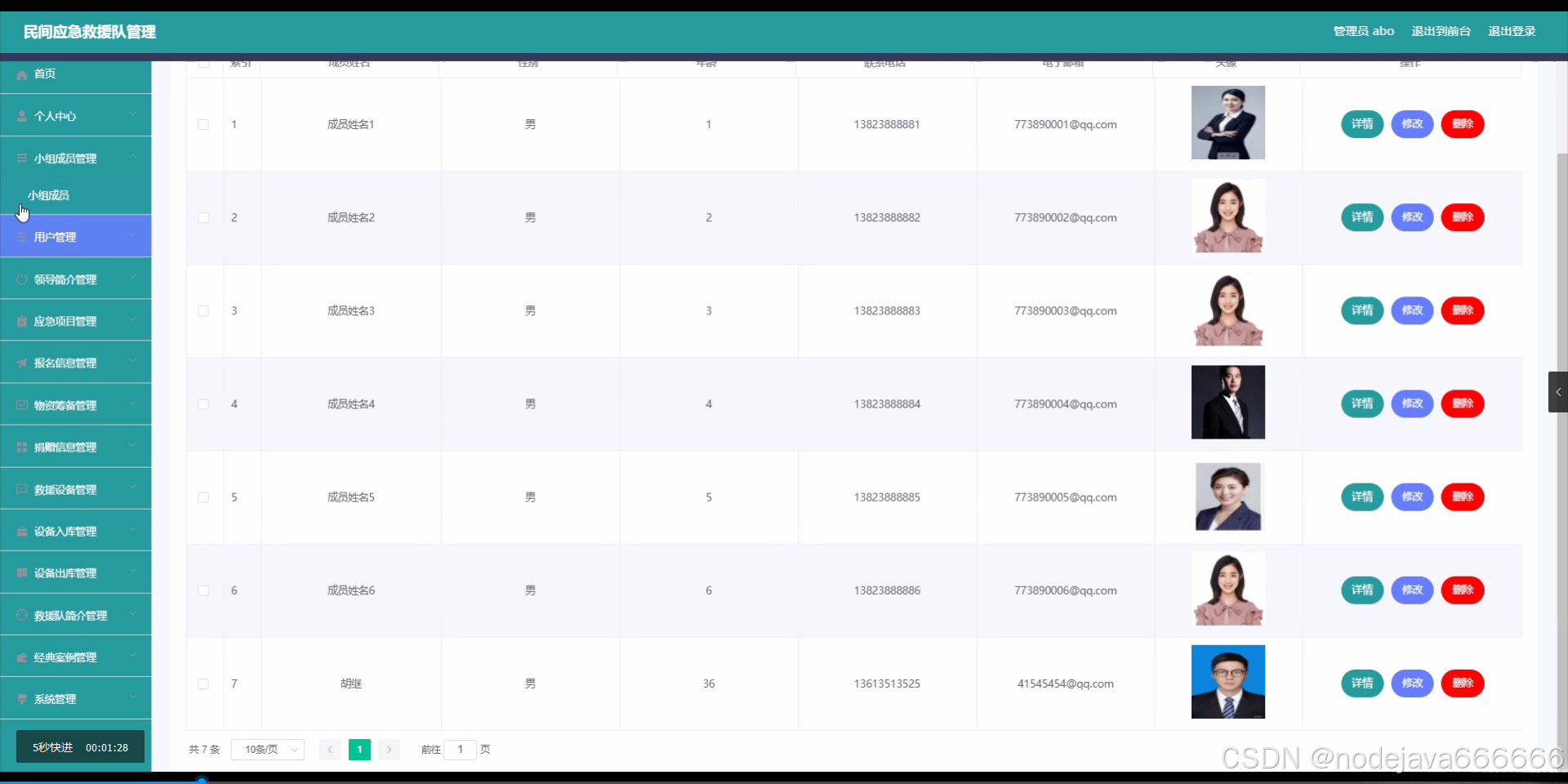Open the 10条/页 page size dropdown
1568x784 pixels.
pyautogui.click(x=268, y=749)
